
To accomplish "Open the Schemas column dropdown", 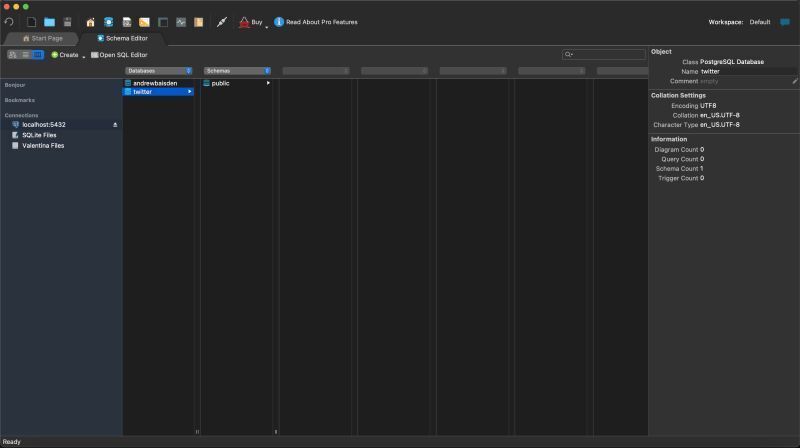I will (x=237, y=71).
